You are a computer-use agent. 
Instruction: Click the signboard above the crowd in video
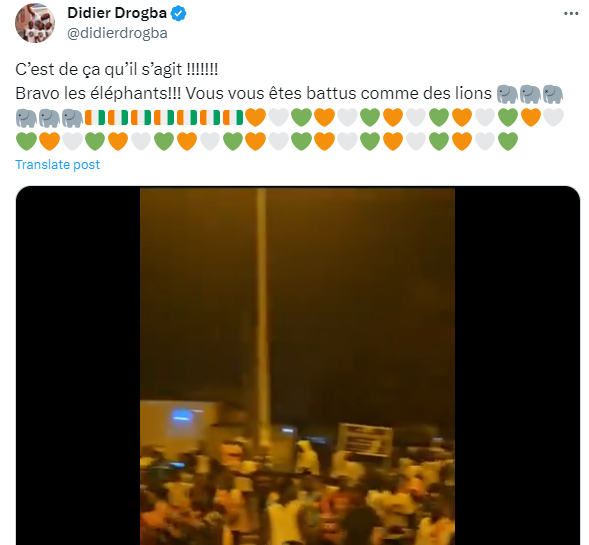(x=365, y=440)
